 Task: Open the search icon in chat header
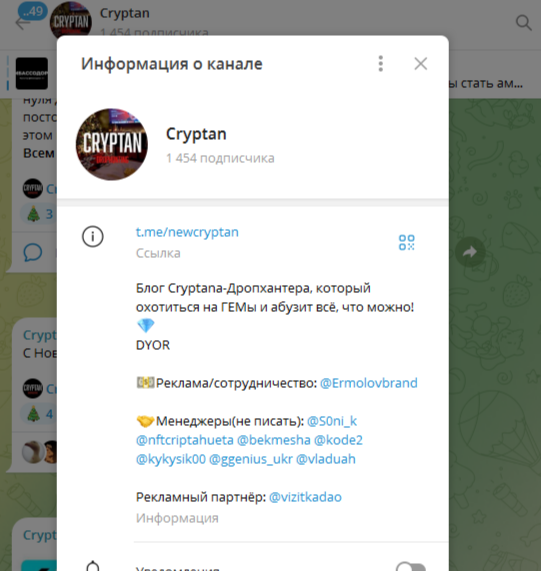[x=523, y=23]
